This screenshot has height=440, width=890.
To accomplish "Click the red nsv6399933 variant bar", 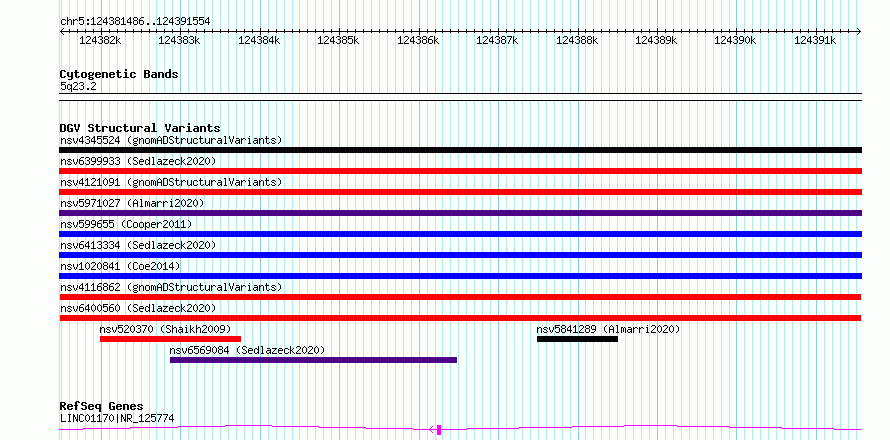I will (460, 171).
